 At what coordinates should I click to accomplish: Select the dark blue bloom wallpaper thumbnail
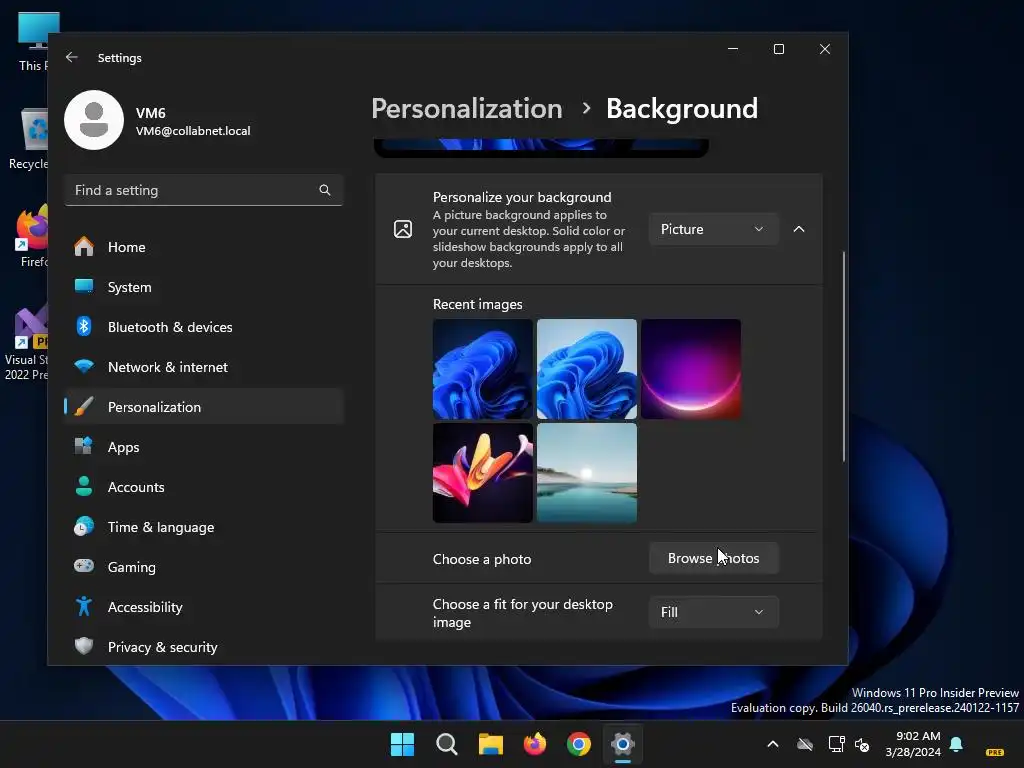pos(483,369)
